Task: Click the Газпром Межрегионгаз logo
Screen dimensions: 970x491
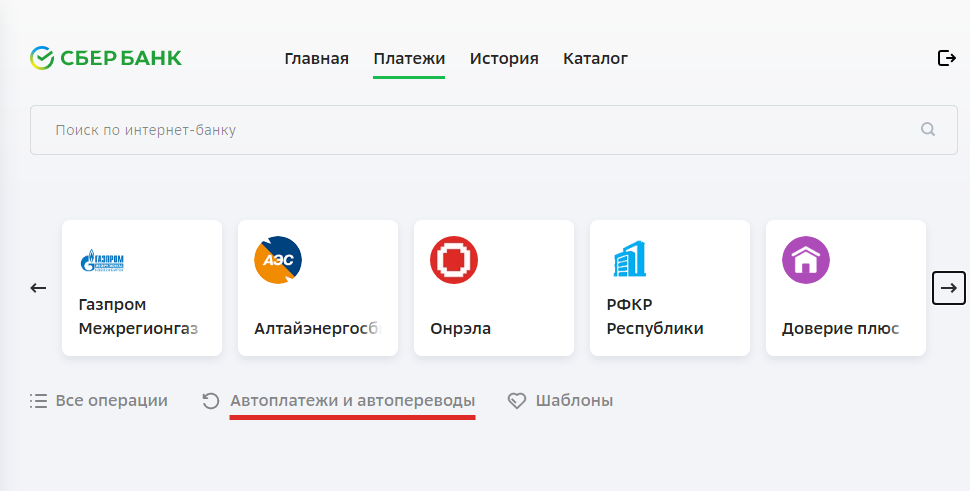Action: (x=102, y=260)
